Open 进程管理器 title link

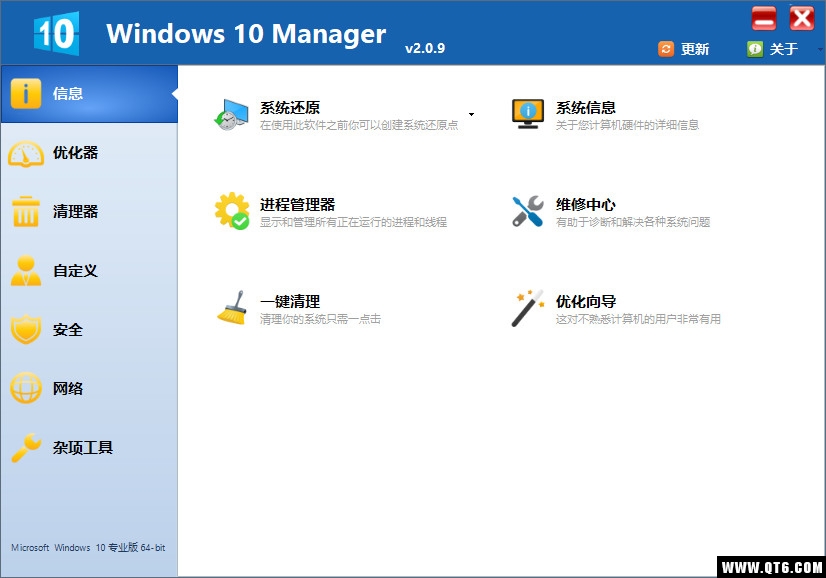(298, 204)
